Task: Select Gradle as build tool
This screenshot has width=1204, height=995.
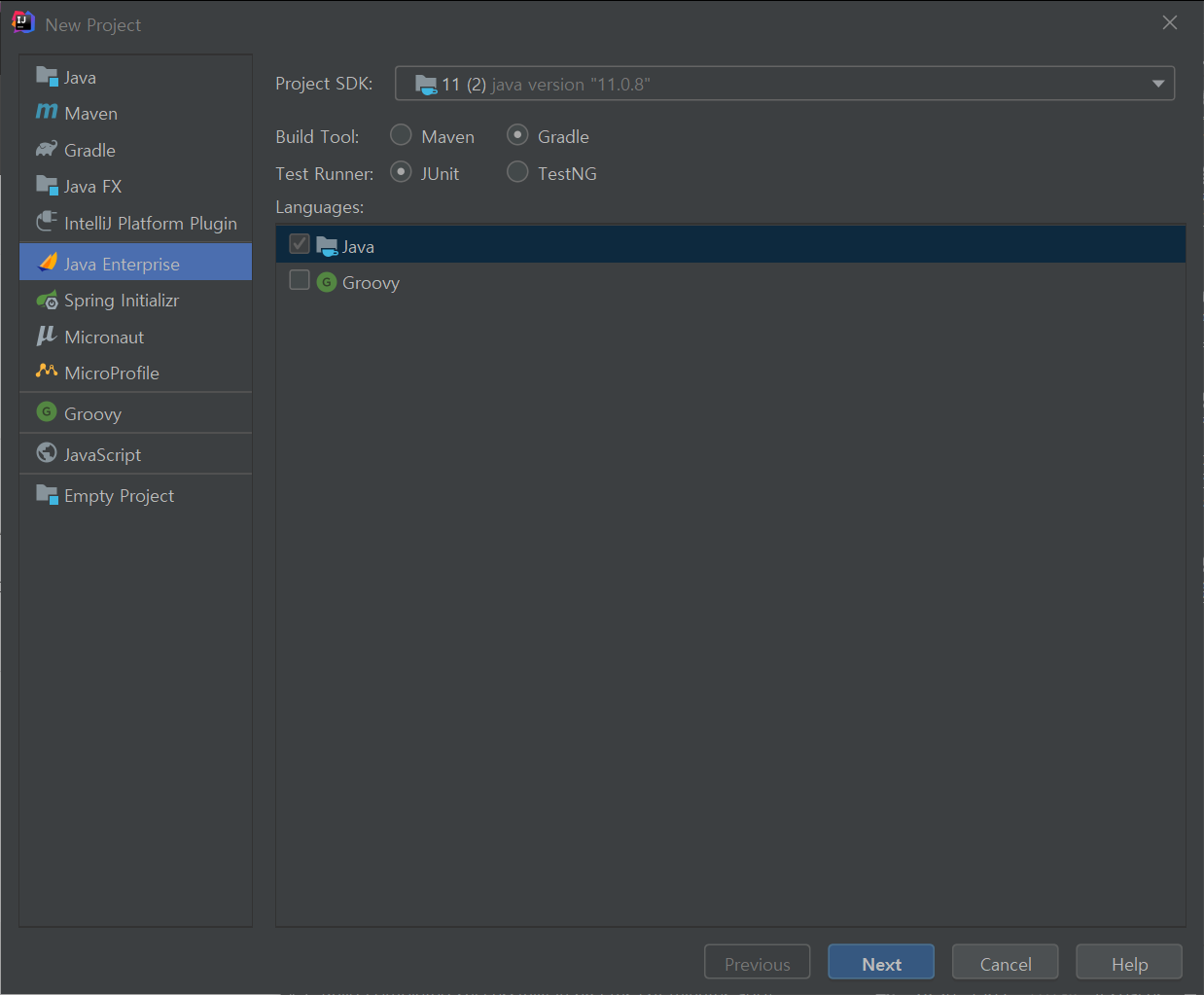Action: (517, 134)
